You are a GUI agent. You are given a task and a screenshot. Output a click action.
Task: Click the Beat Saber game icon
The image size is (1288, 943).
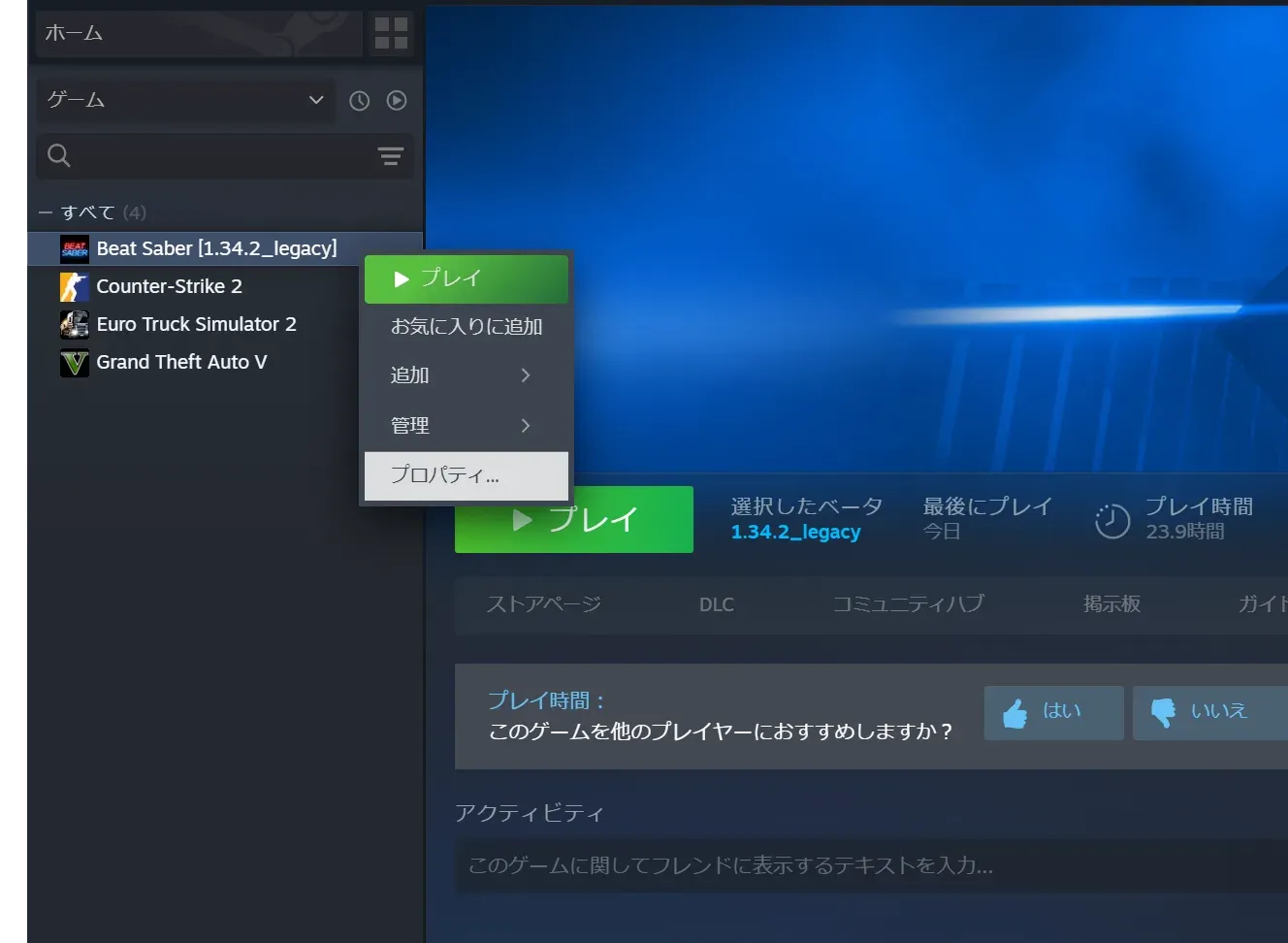[74, 248]
